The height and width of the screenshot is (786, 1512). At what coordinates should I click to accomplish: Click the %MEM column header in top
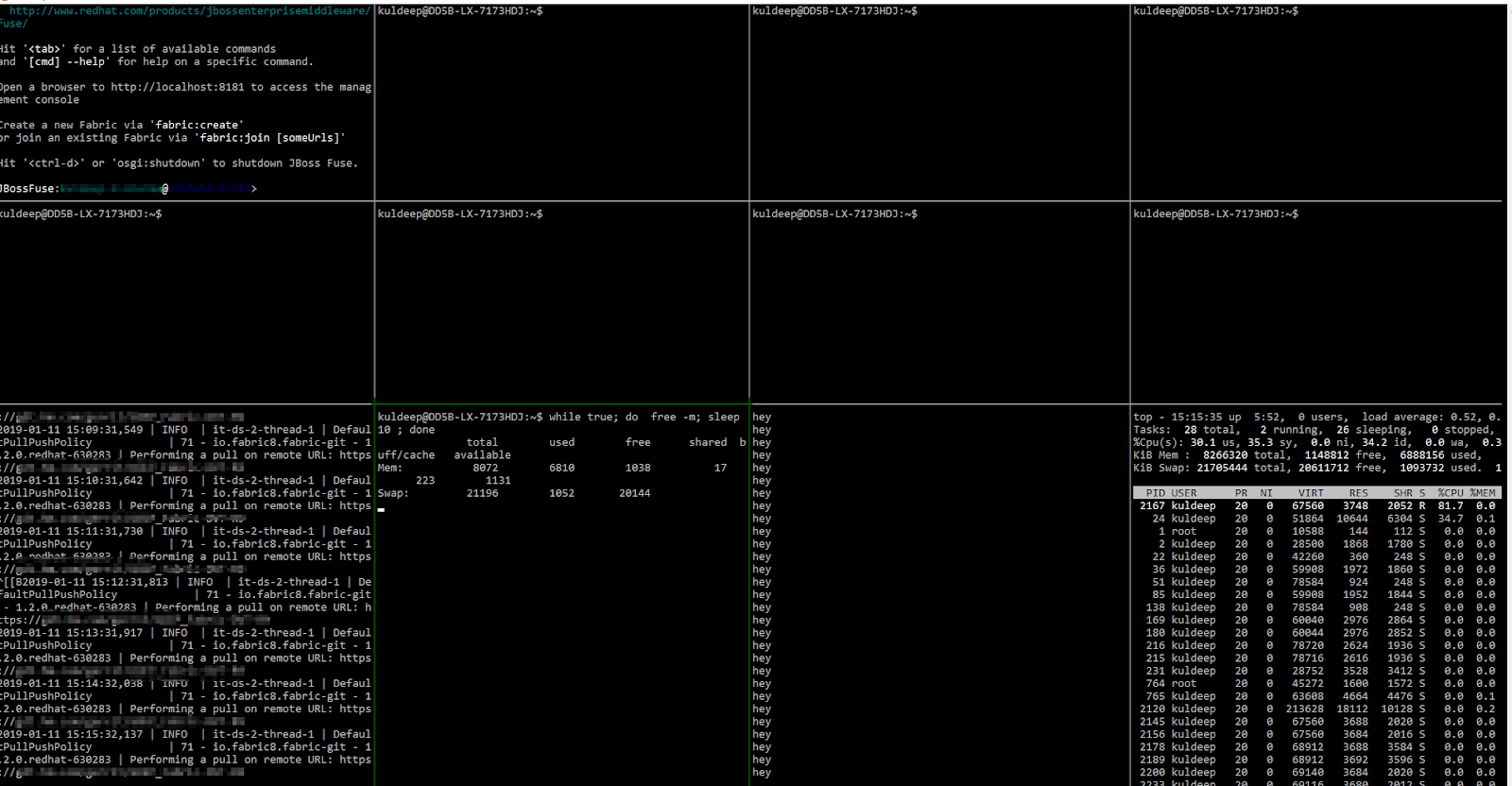click(x=1483, y=493)
